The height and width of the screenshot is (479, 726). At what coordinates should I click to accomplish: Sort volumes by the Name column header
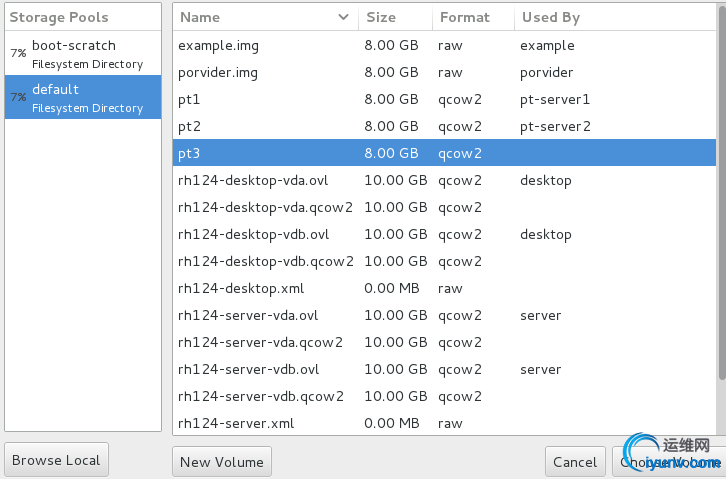200,17
